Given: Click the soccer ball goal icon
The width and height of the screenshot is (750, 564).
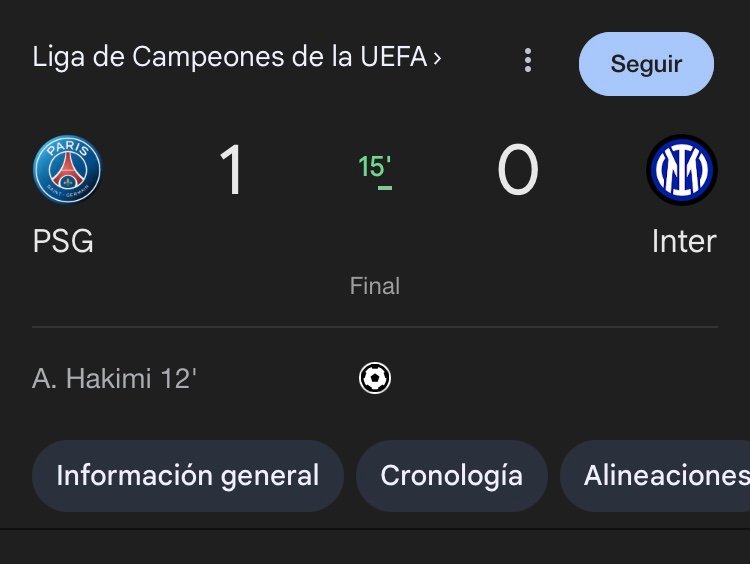Looking at the screenshot, I should pyautogui.click(x=375, y=378).
